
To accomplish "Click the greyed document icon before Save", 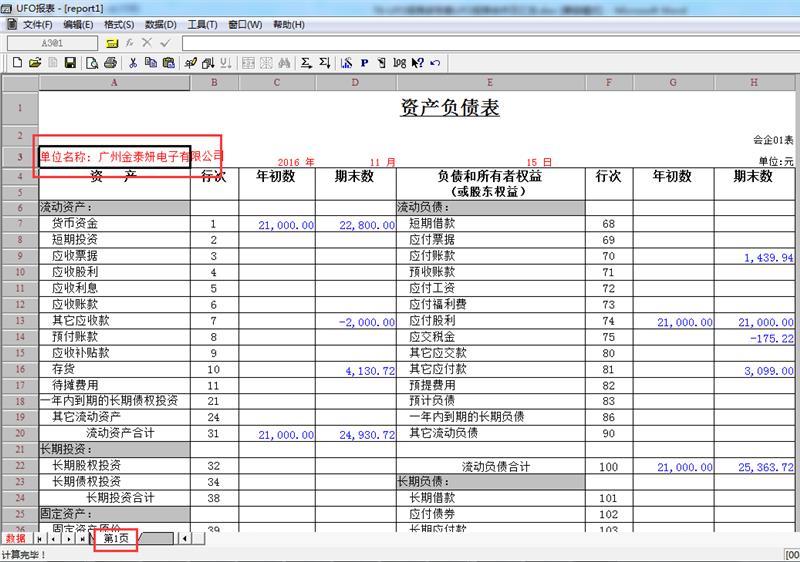I will (x=53, y=63).
